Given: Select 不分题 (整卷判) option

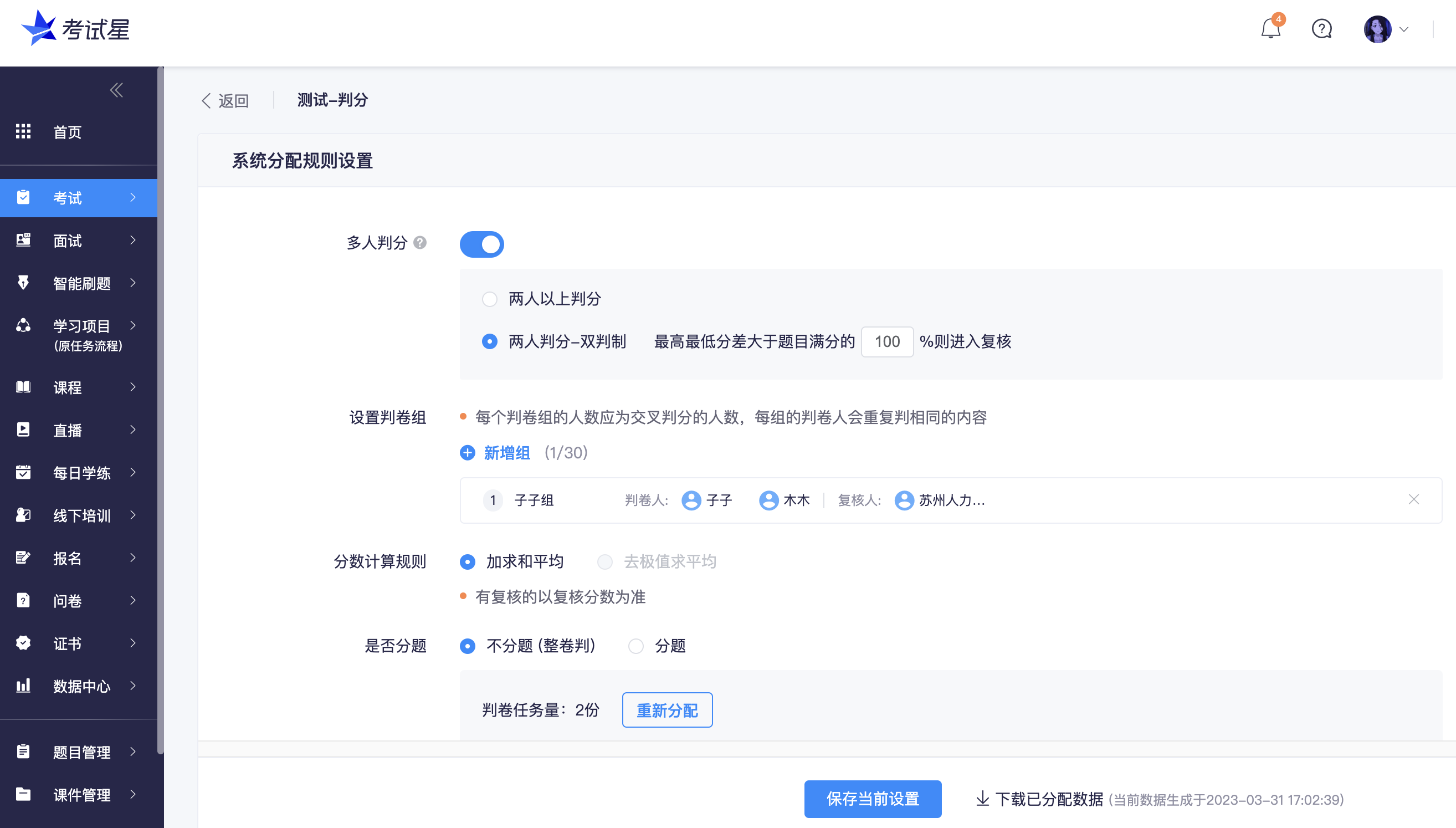Looking at the screenshot, I should [x=467, y=646].
